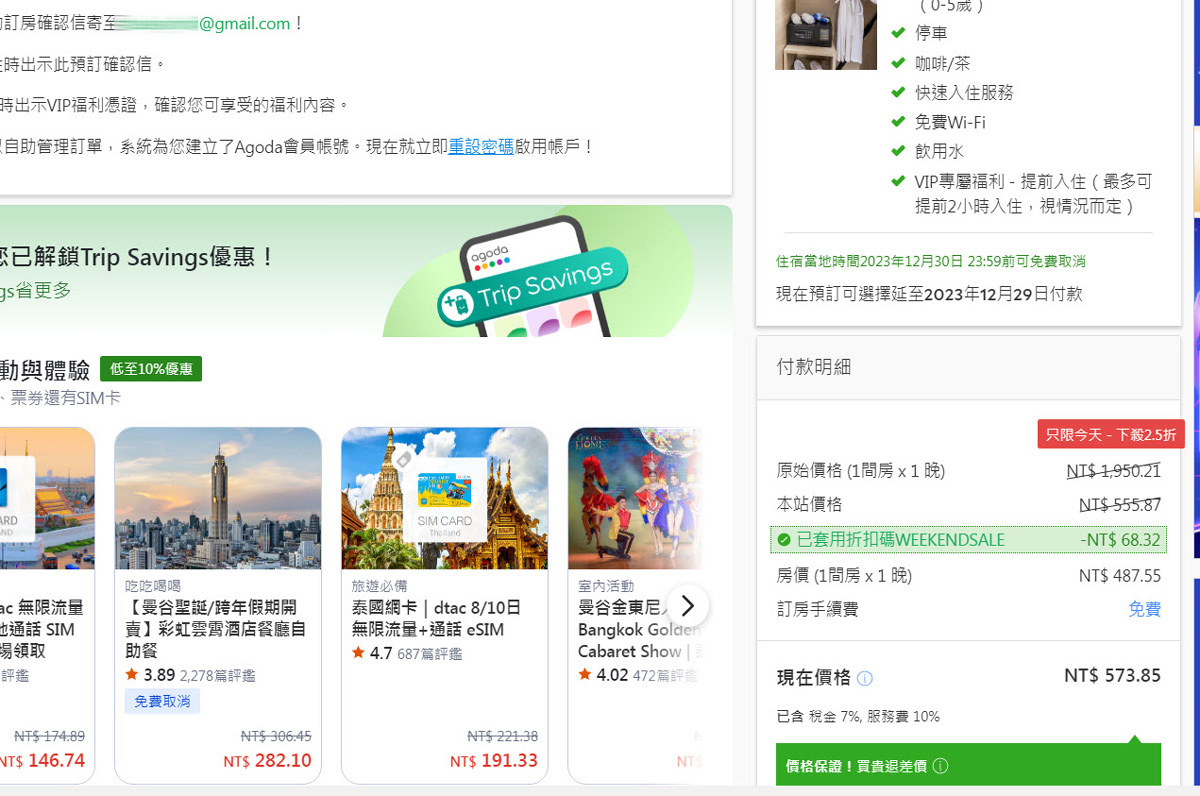Click the hotel room photo thumbnail

pyautogui.click(x=826, y=35)
